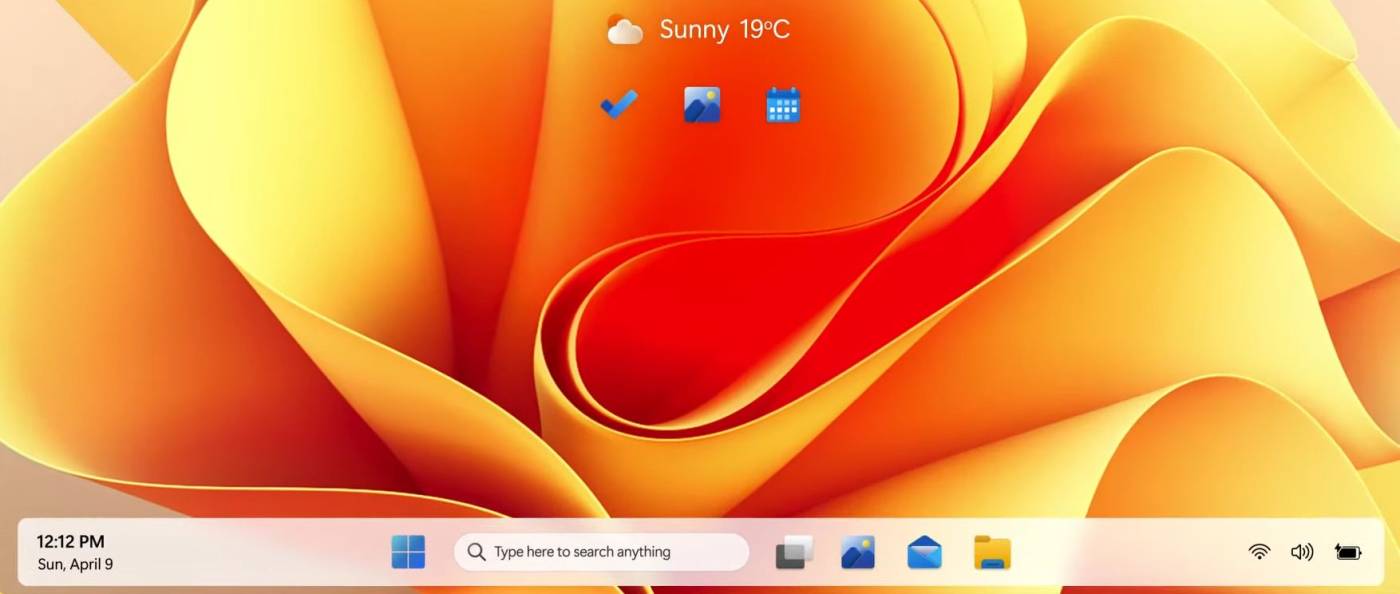The height and width of the screenshot is (594, 1400).
Task: Click the speaker volume icon
Action: click(1301, 552)
